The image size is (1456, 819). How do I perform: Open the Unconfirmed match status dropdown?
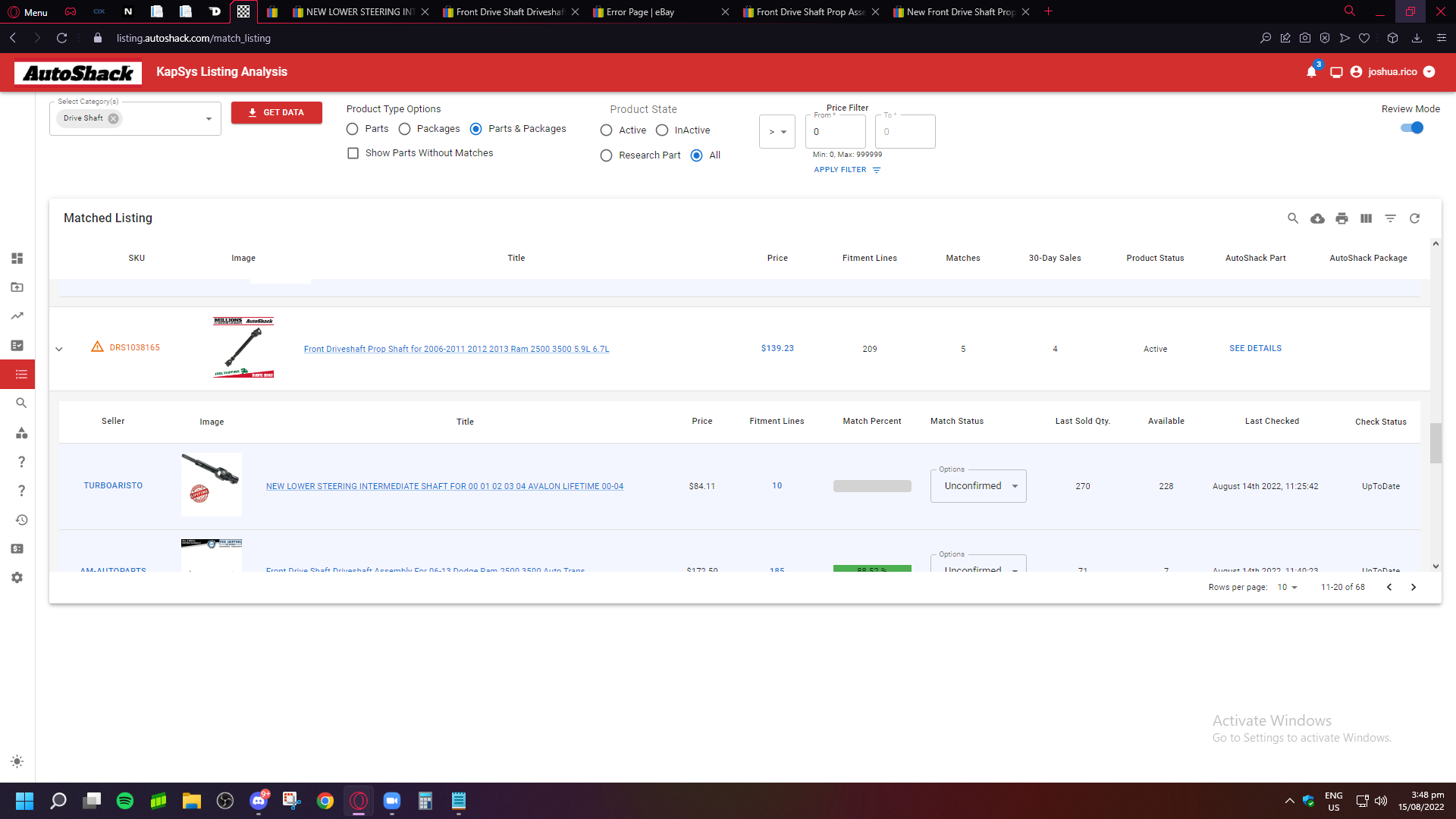point(978,486)
